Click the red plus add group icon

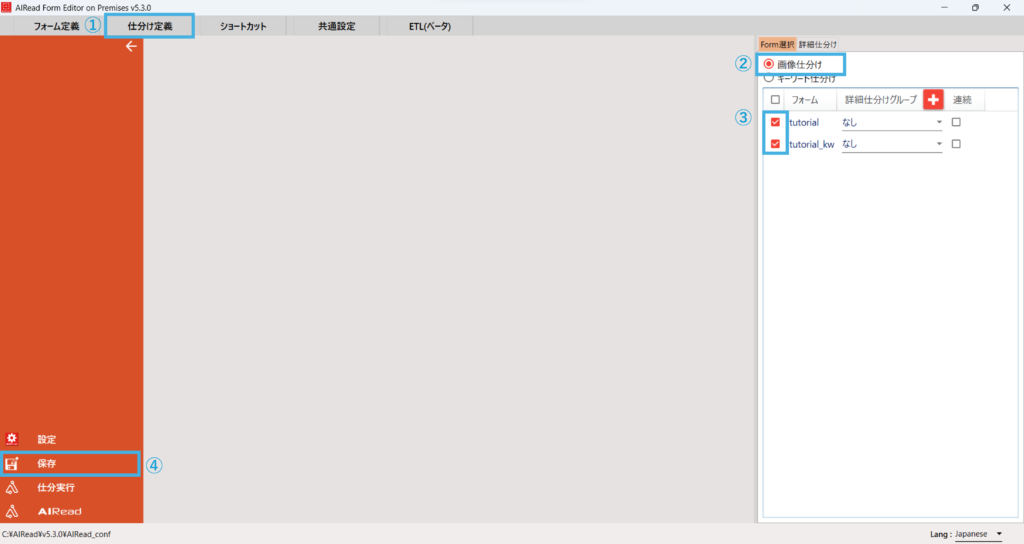tap(932, 100)
